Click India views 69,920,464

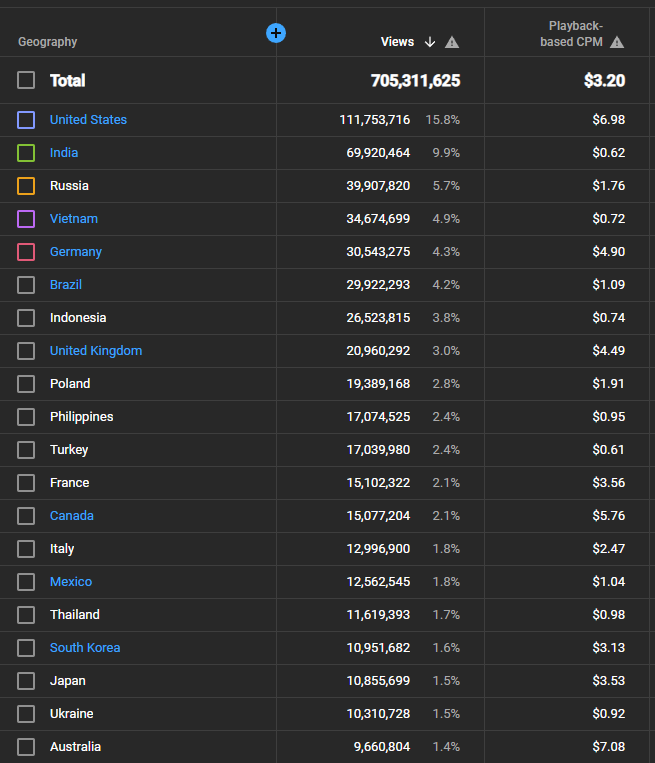tap(378, 153)
